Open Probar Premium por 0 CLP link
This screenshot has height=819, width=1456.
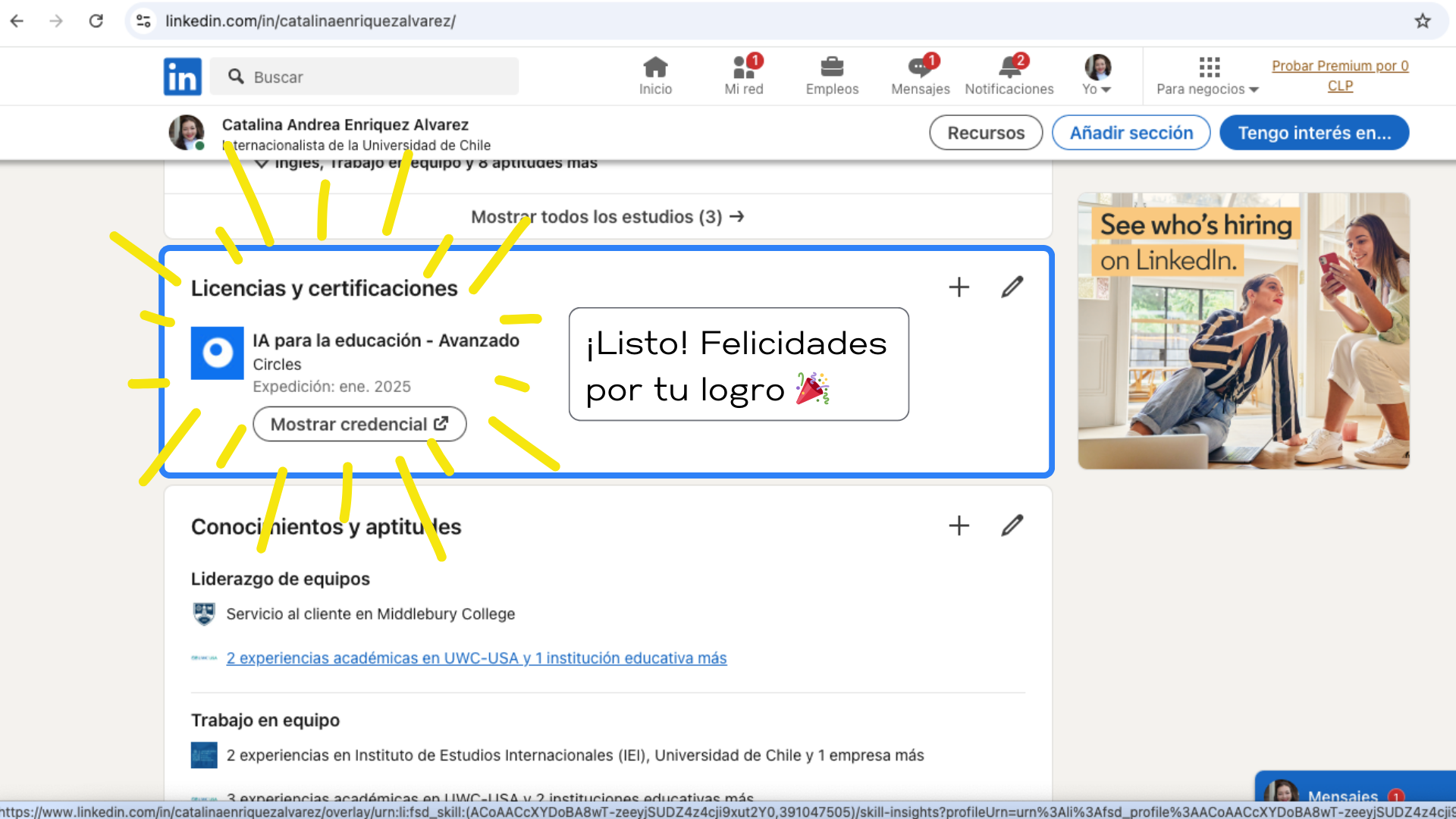tap(1340, 76)
